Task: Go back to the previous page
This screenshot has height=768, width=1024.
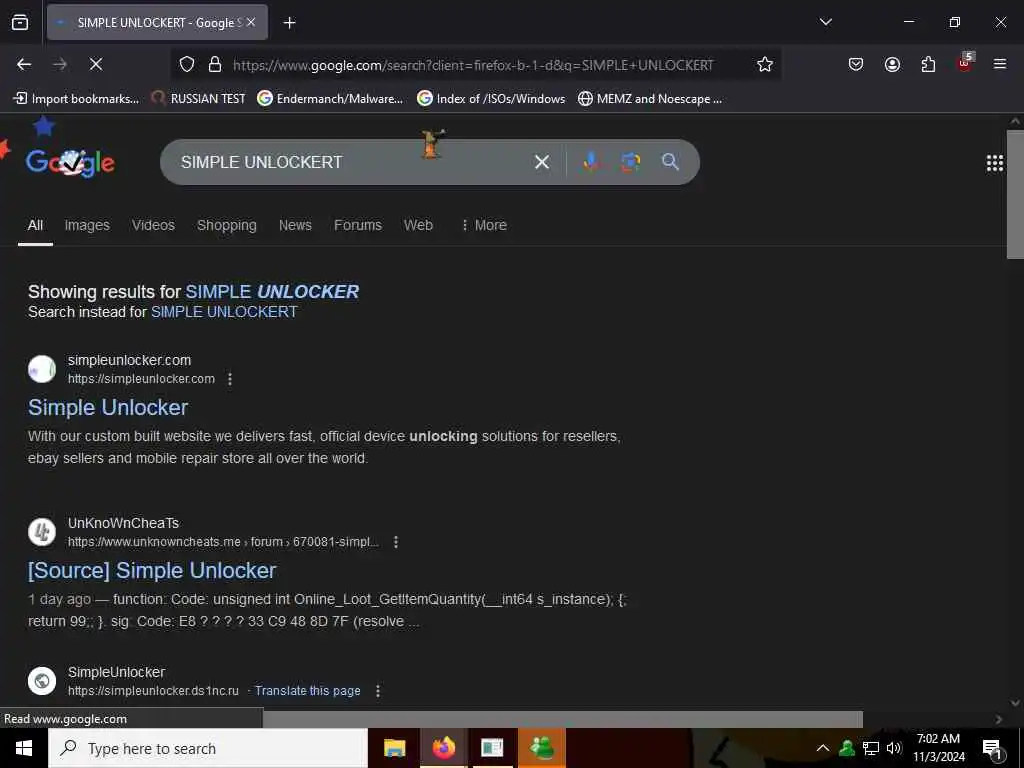Action: point(24,64)
